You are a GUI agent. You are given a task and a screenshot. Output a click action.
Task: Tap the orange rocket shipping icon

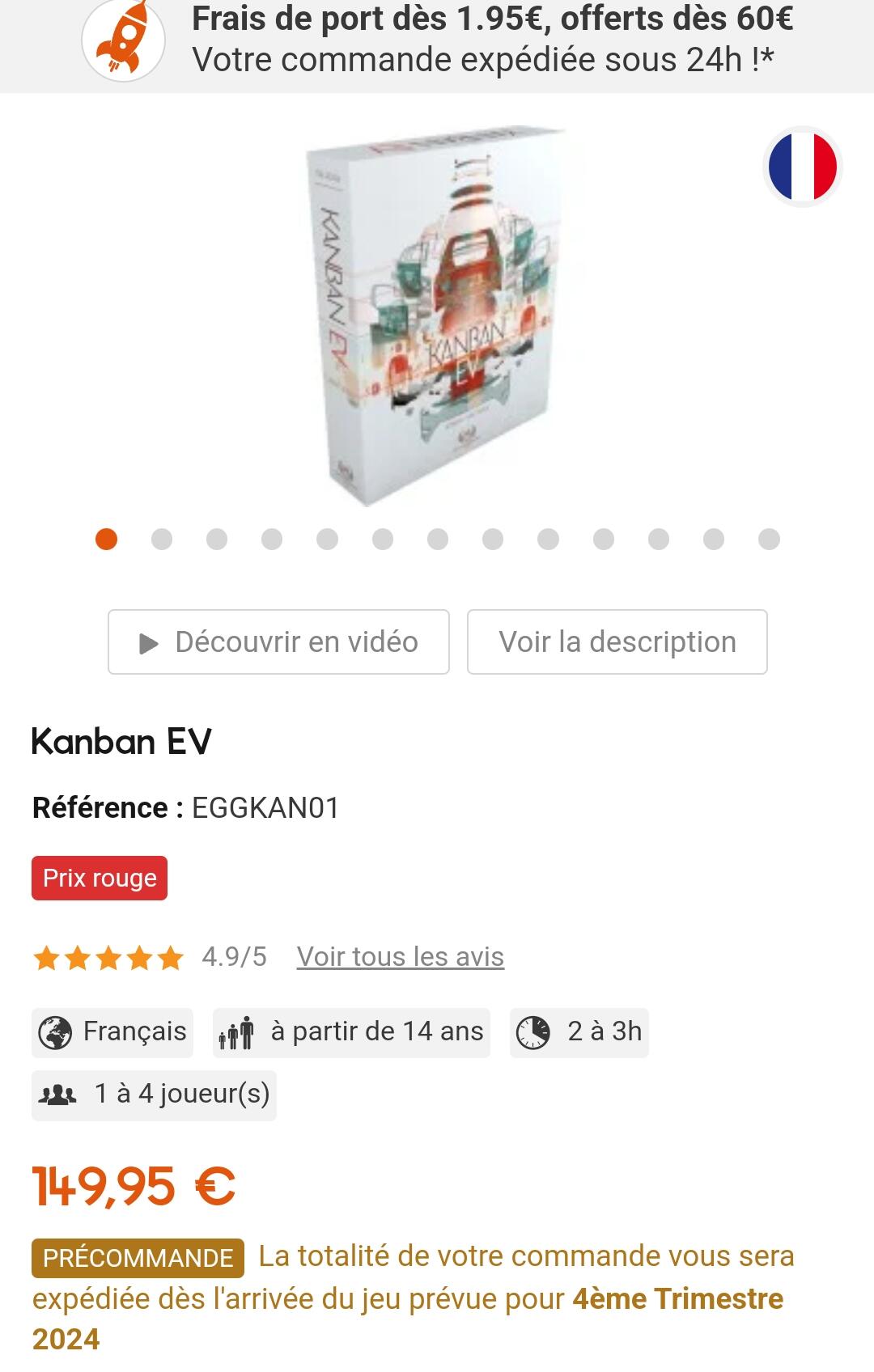(123, 40)
